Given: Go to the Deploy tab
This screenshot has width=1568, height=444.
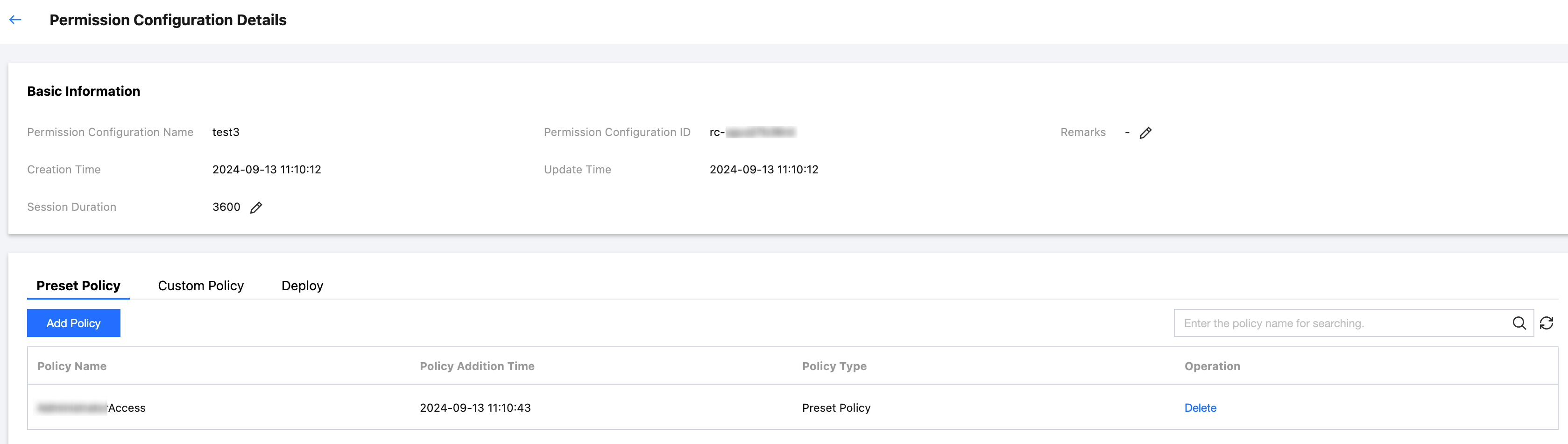Looking at the screenshot, I should (302, 286).
